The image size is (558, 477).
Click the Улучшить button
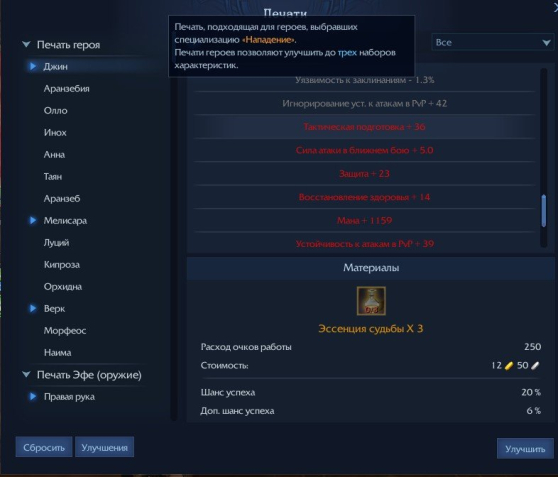click(x=525, y=449)
